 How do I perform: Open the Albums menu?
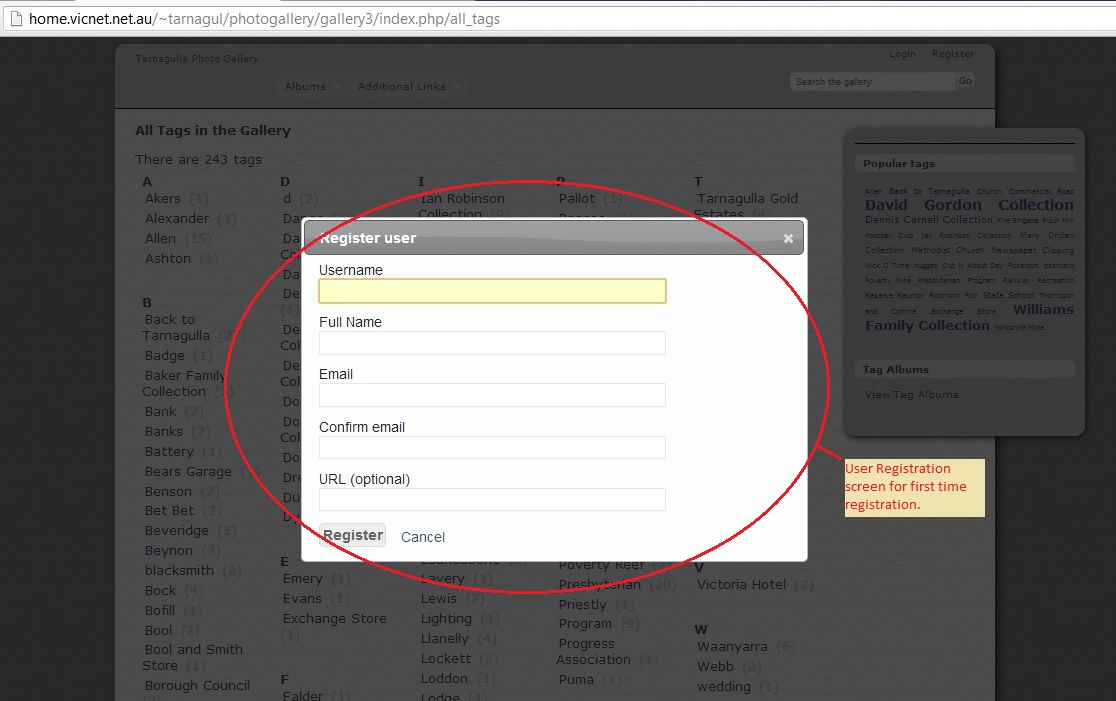[305, 87]
